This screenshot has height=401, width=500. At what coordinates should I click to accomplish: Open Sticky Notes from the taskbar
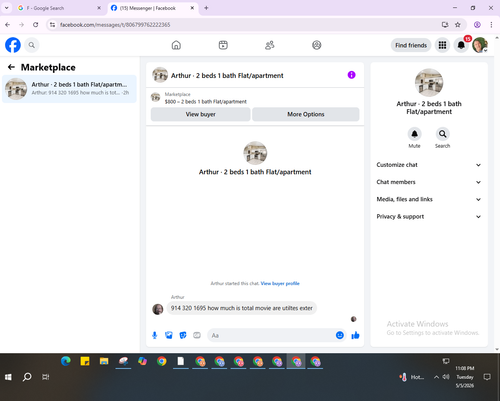(85, 361)
